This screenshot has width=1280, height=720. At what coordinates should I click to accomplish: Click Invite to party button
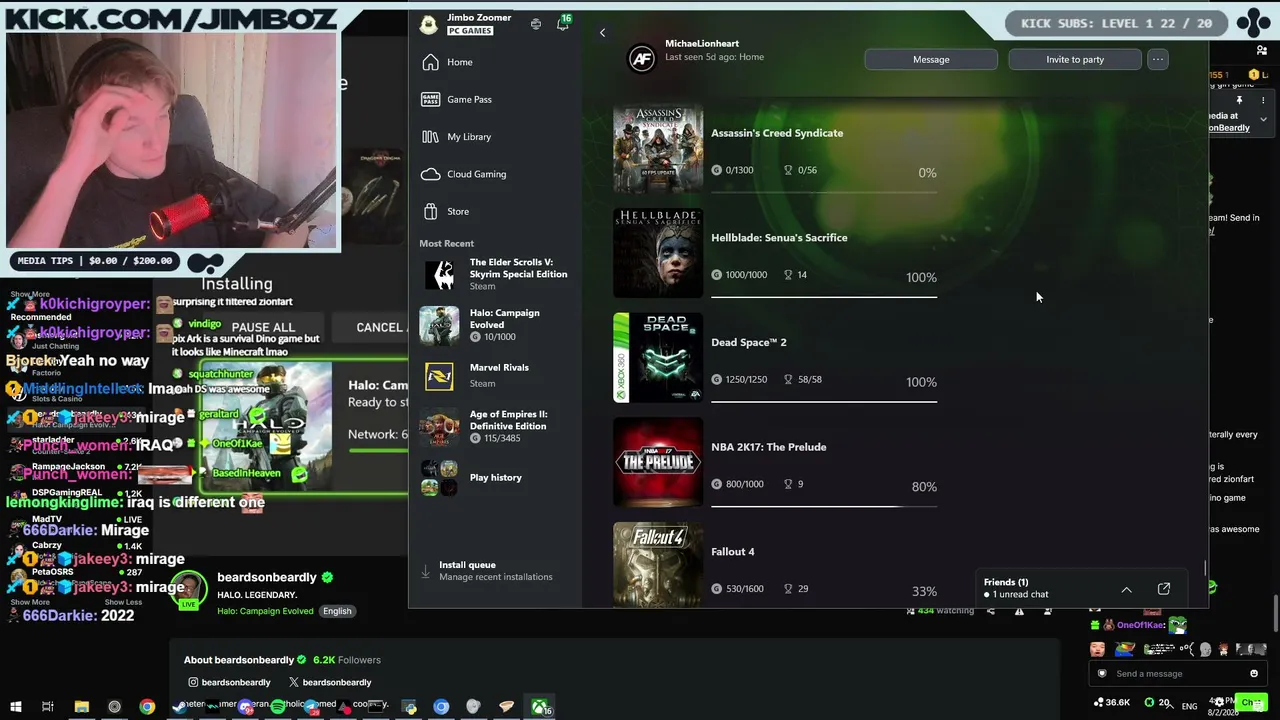tap(1075, 59)
